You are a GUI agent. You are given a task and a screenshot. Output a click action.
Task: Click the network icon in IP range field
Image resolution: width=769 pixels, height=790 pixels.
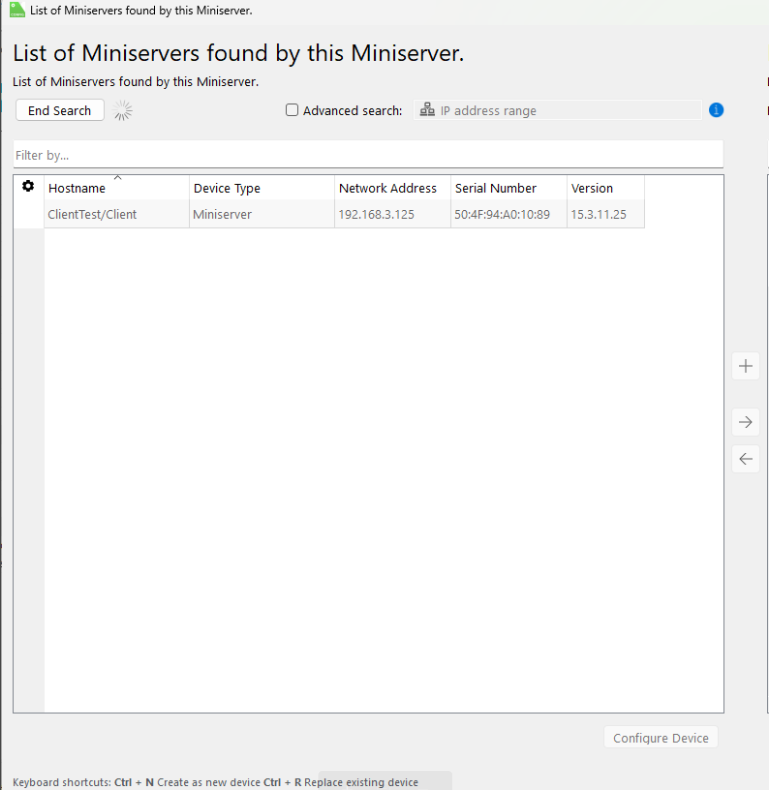tap(427, 110)
